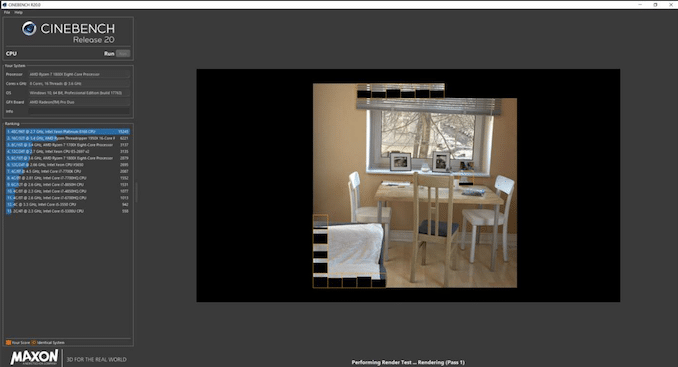This screenshot has height=367, width=678.
Task: Select the GFX Board field AMD Radeon Pro Duo
Action: pos(79,102)
